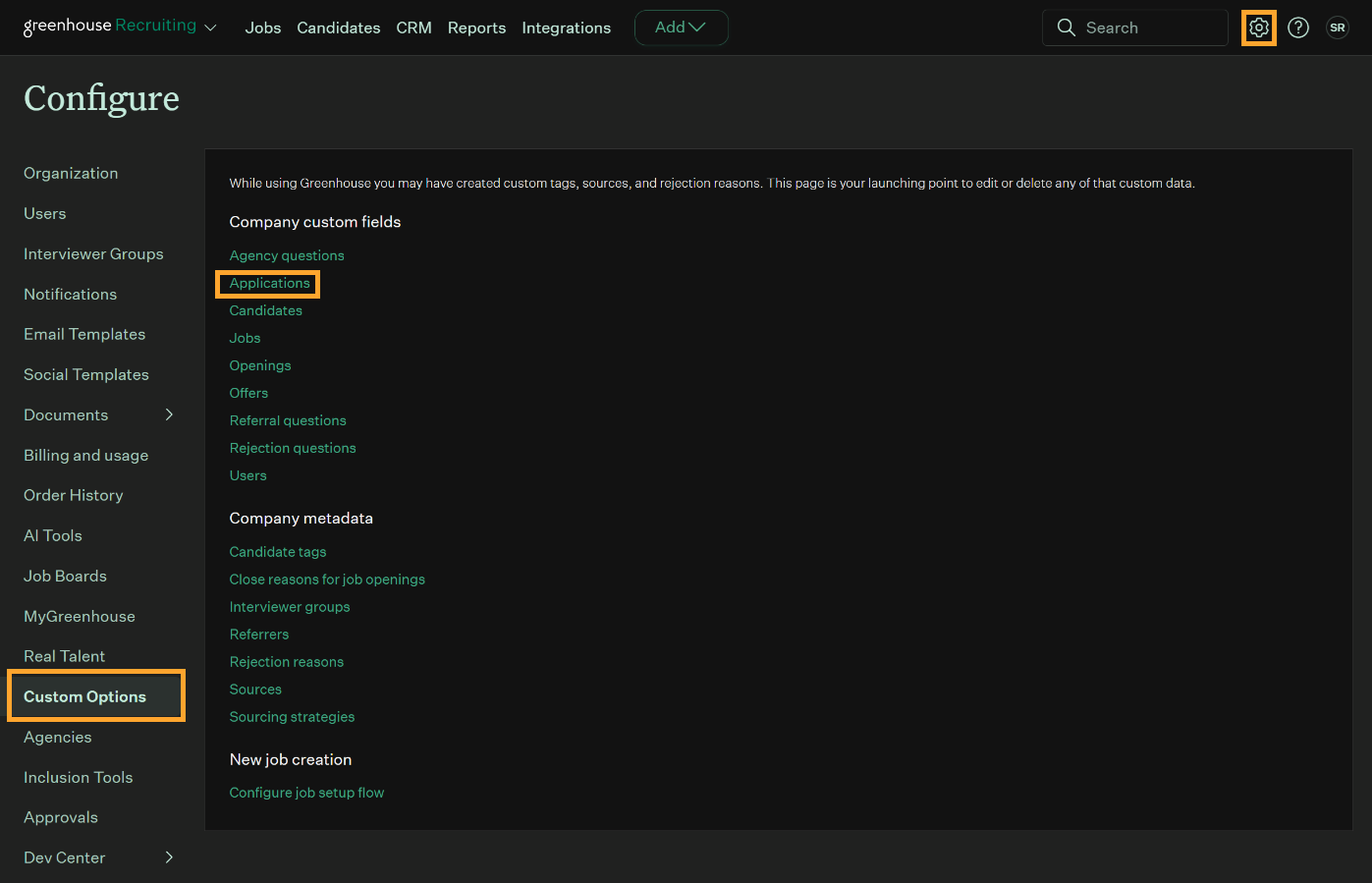The height and width of the screenshot is (883, 1372).
Task: Open the product switcher chevron beside Recruiting
Action: click(210, 28)
